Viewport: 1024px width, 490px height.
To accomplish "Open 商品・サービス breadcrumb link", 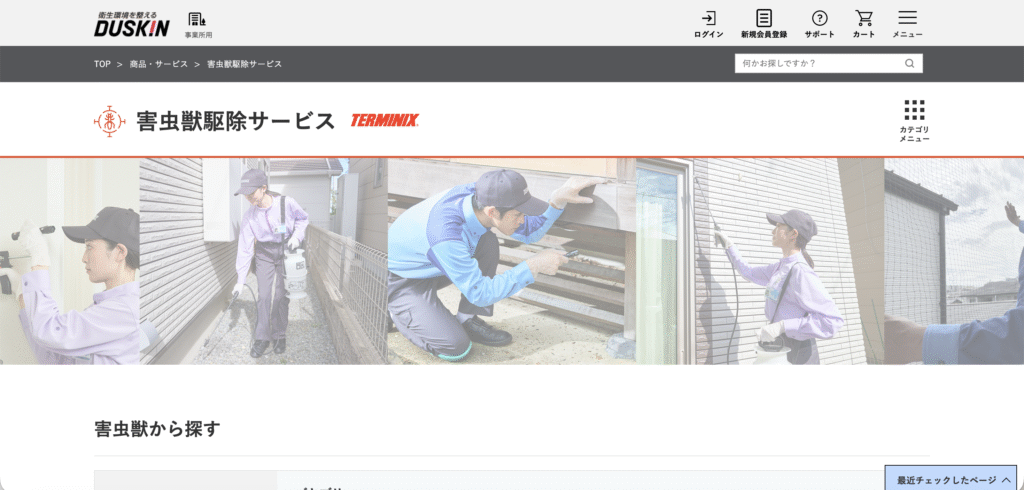I will pyautogui.click(x=159, y=64).
